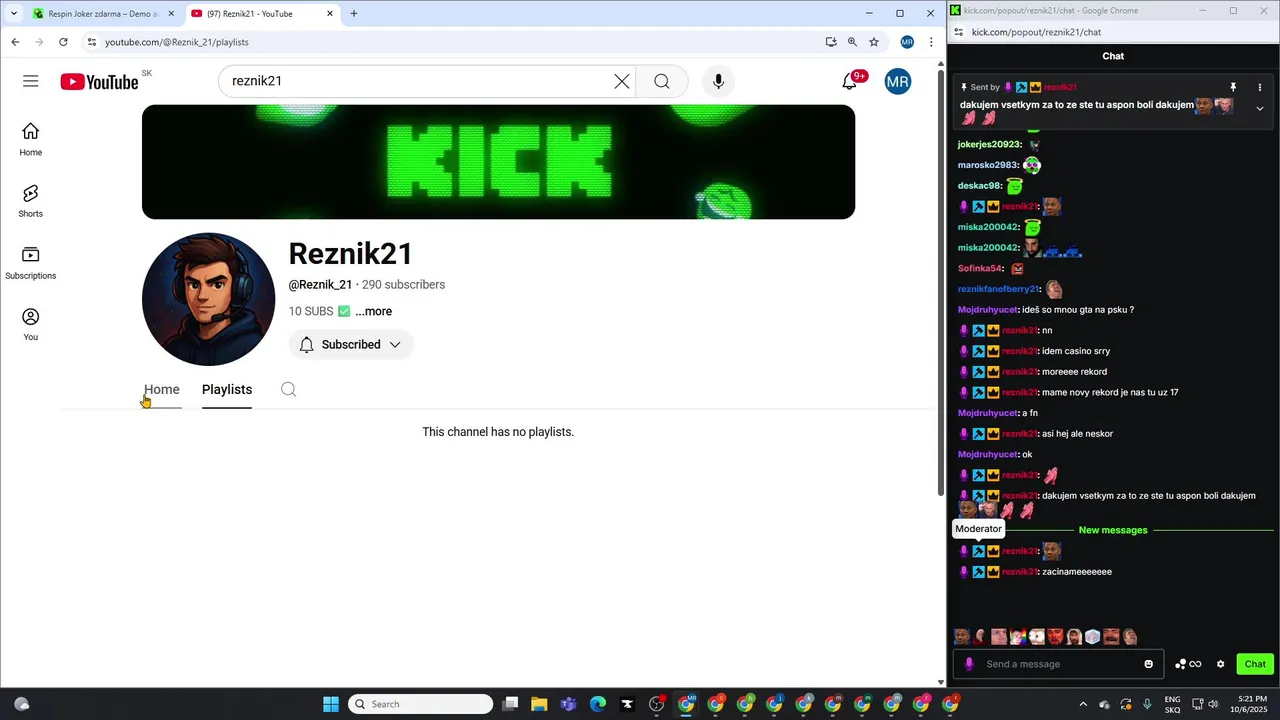Click the YouTube logo
This screenshot has height=720, width=1280.
click(x=99, y=82)
